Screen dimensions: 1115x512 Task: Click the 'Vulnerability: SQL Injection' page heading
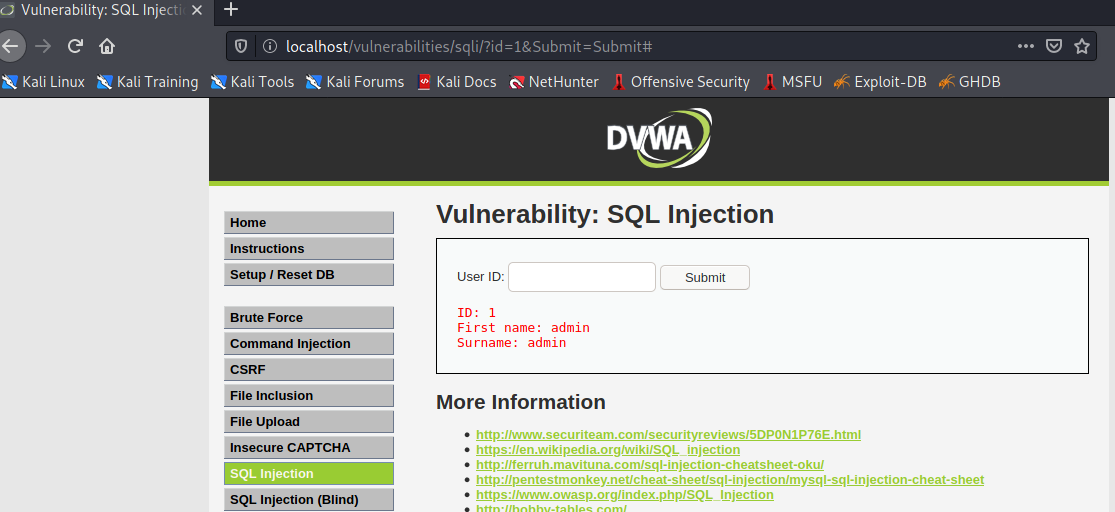click(x=604, y=214)
